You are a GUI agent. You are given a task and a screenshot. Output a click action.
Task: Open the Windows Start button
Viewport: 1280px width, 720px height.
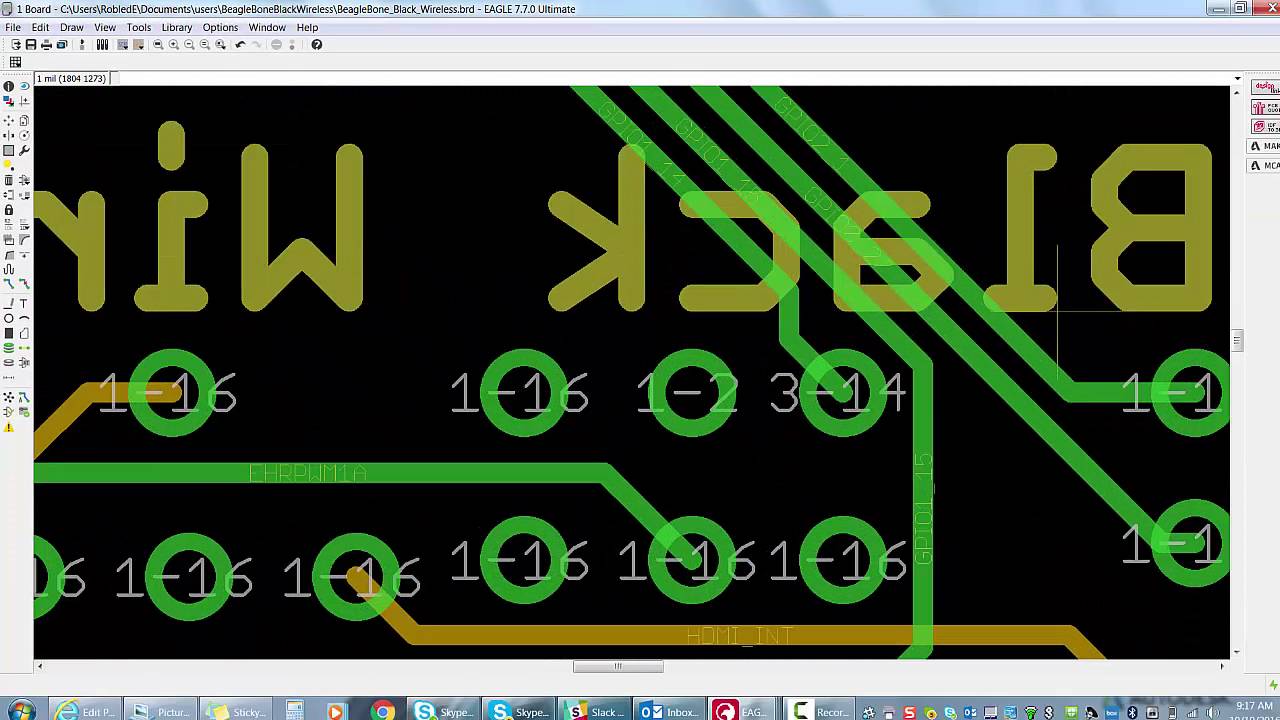[x=21, y=710]
